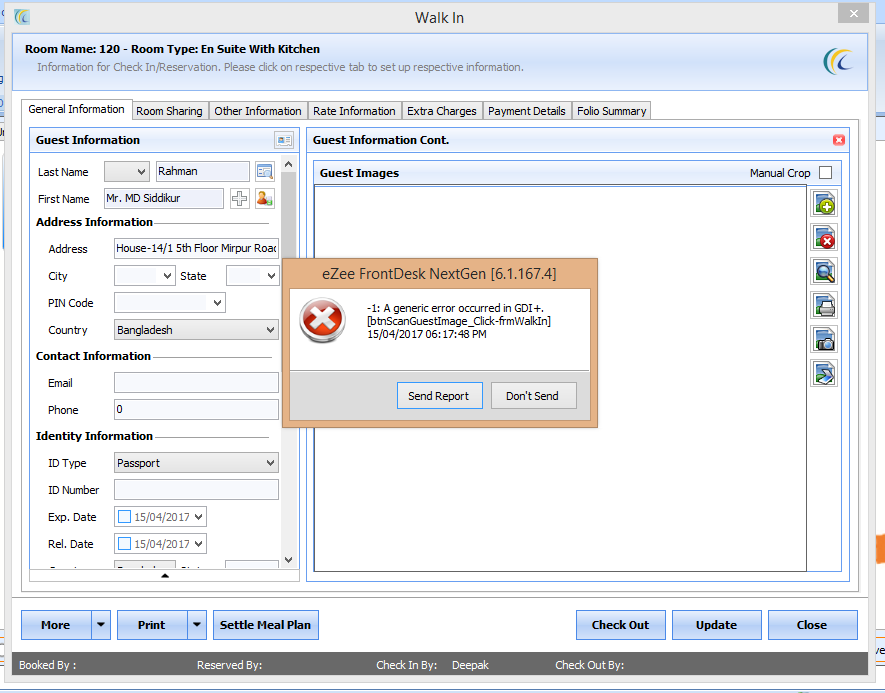Click the eZee logo in window title bar
The image size is (885, 693).
(22, 17)
